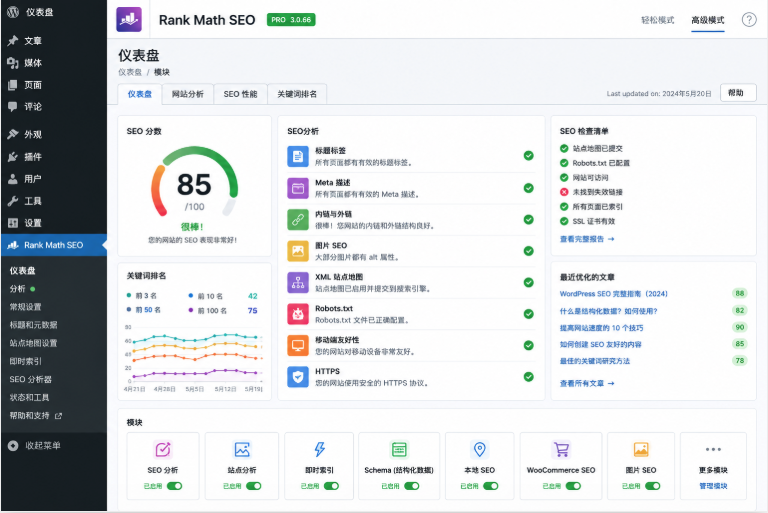Select 轻松模式 easy mode
Viewport: 768px width, 513px height.
657,20
